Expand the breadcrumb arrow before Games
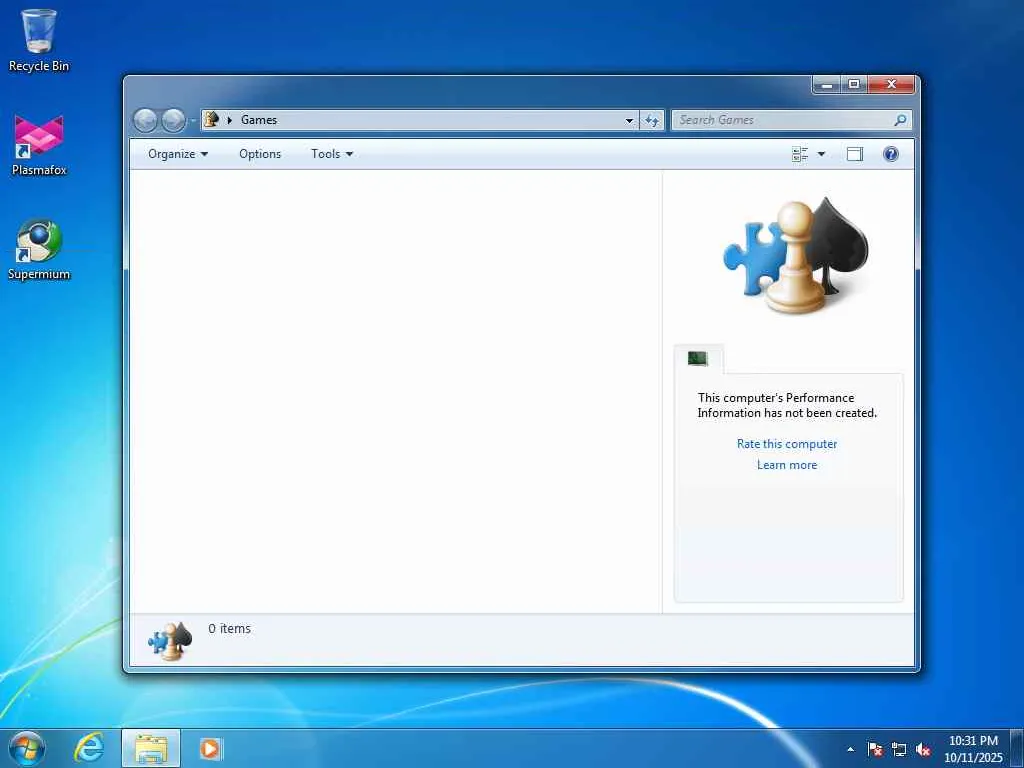 click(x=230, y=120)
